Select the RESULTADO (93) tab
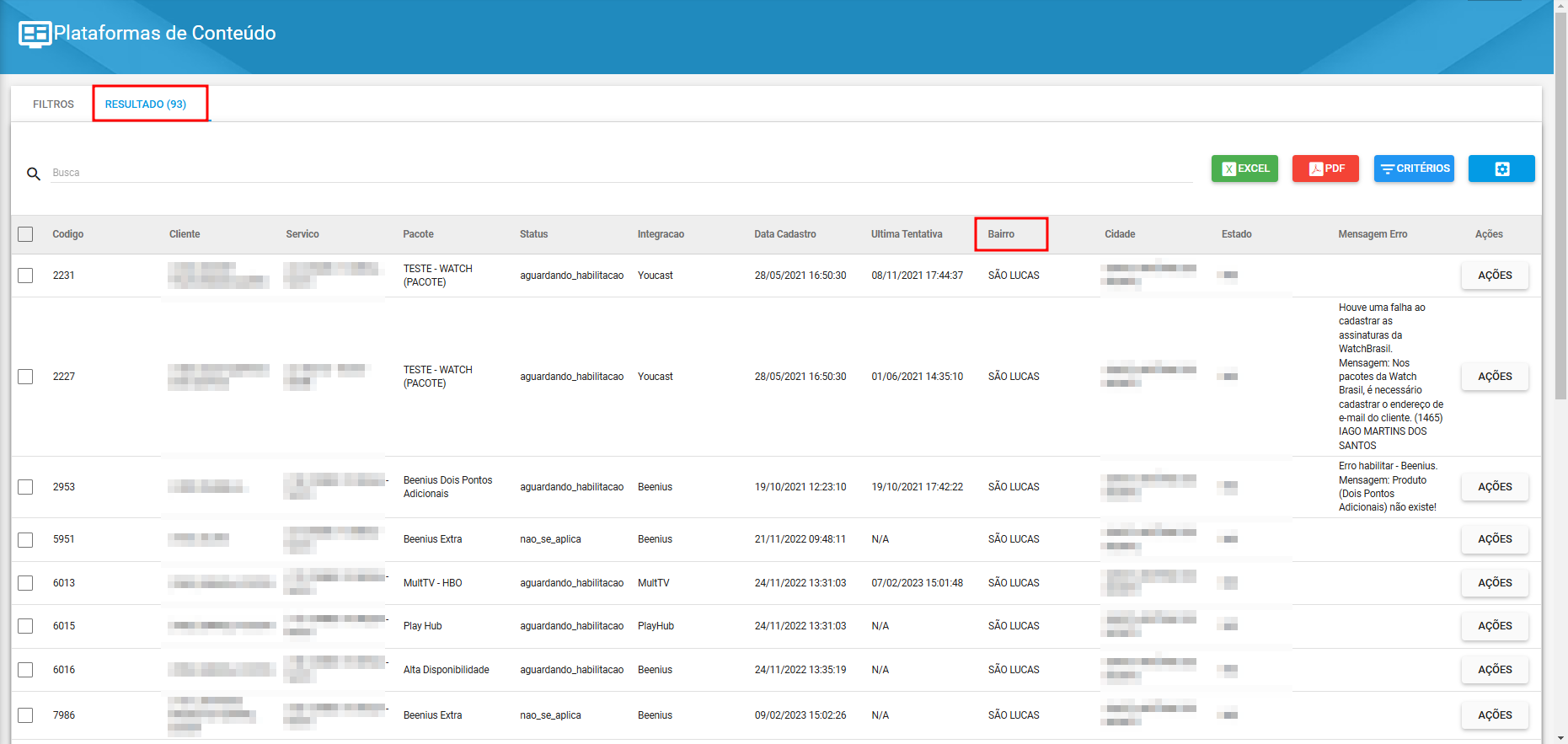This screenshot has width=1568, height=744. (146, 104)
